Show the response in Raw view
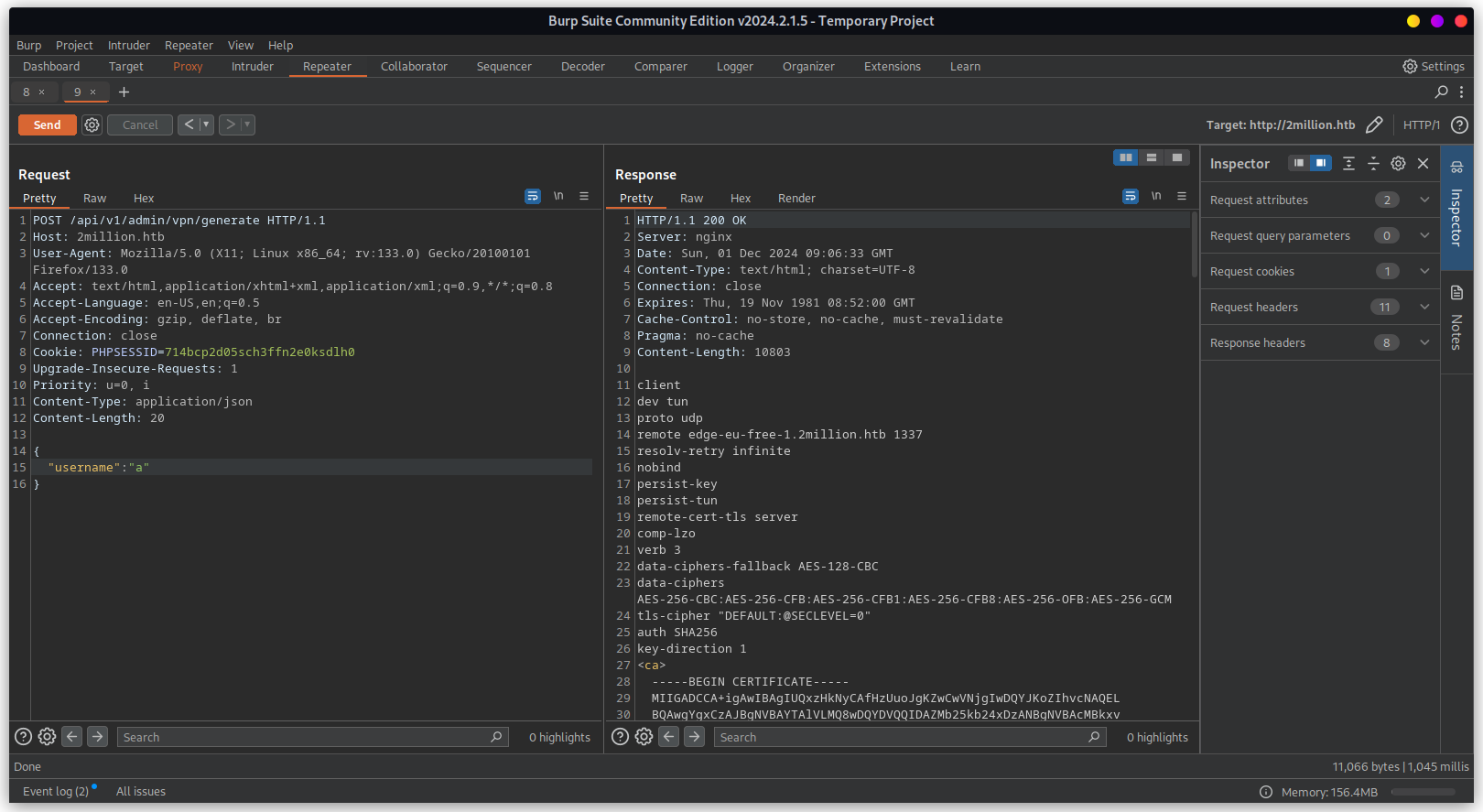 (691, 198)
